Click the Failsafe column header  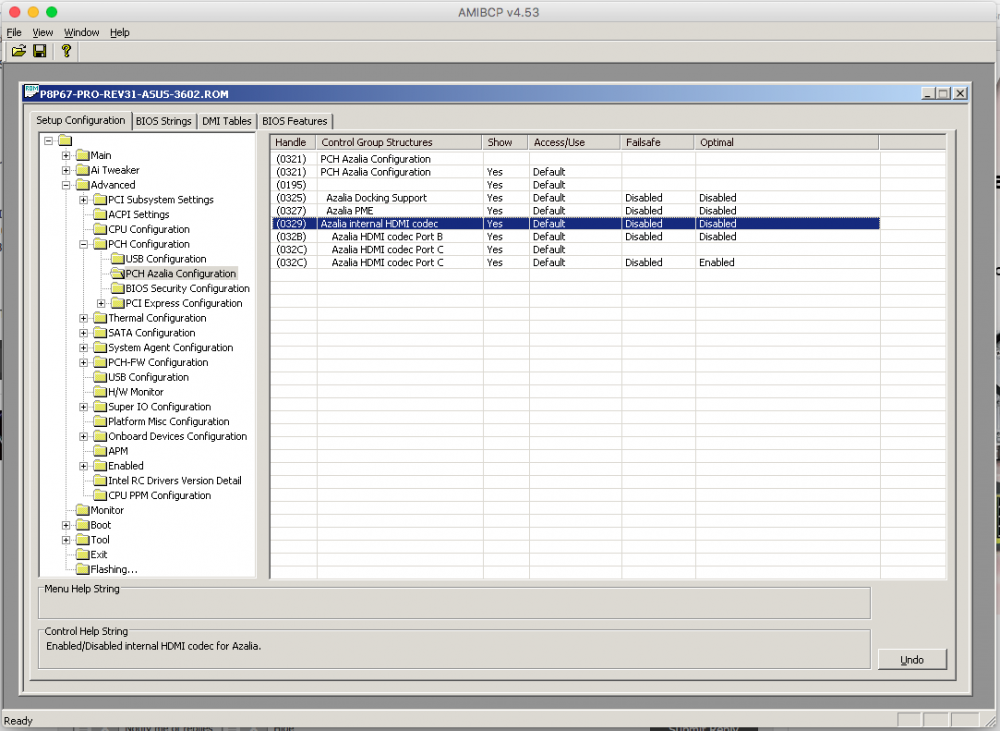pyautogui.click(x=657, y=142)
